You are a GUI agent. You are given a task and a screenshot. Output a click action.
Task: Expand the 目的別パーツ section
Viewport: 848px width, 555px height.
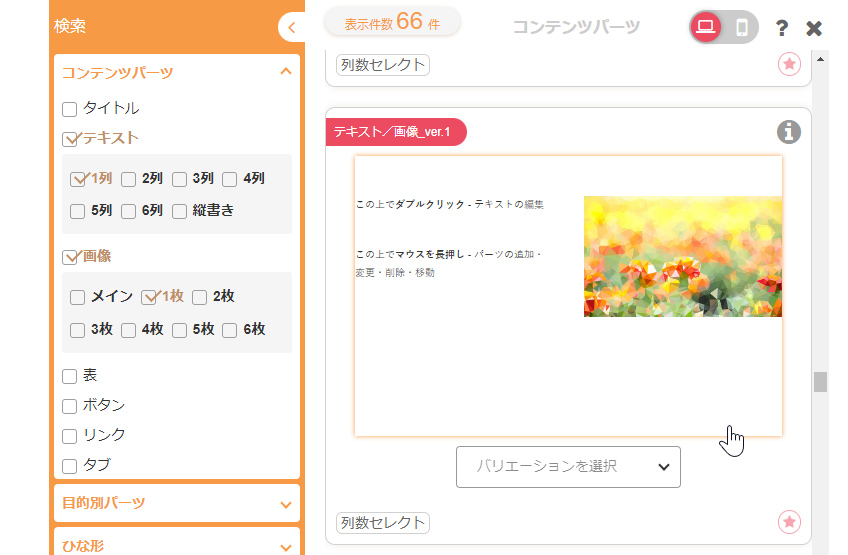(286, 503)
